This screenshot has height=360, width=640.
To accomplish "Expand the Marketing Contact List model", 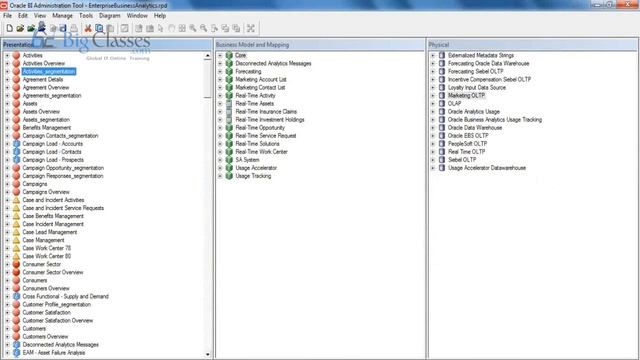I will (220, 87).
